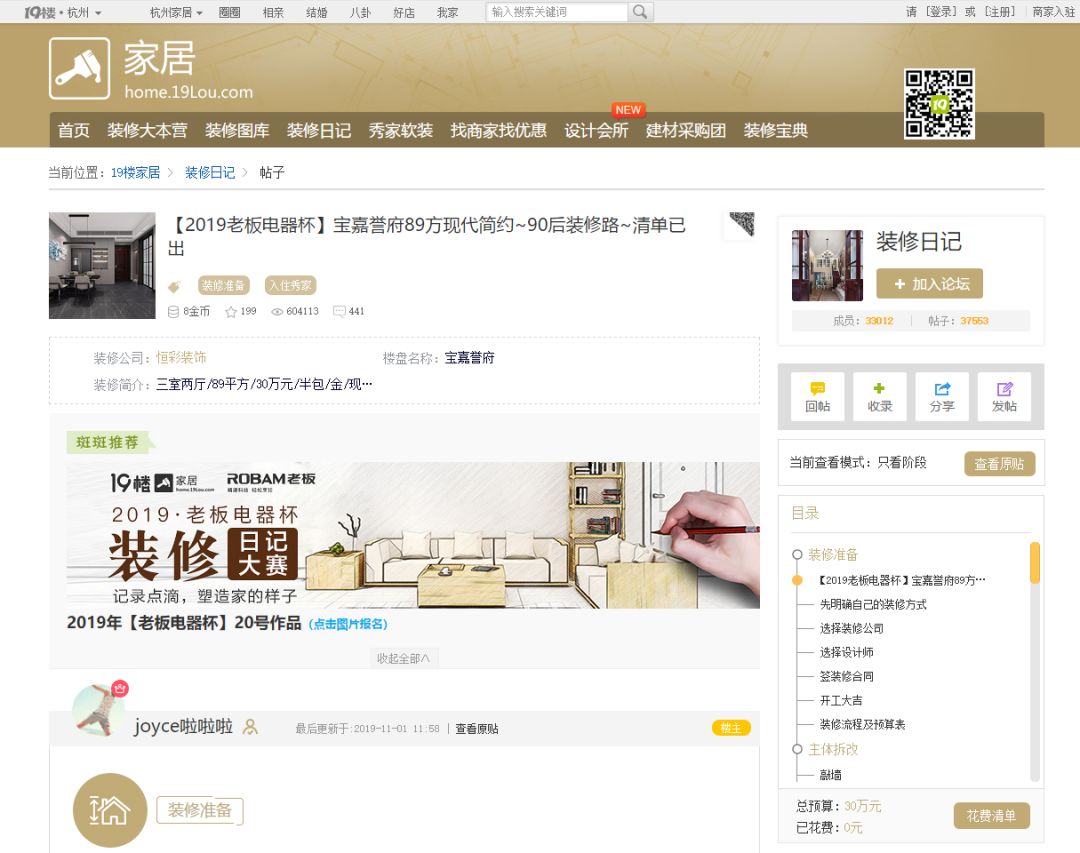Click the 相亲 top menu link
Screen dimensions: 1080x853
(273, 12)
